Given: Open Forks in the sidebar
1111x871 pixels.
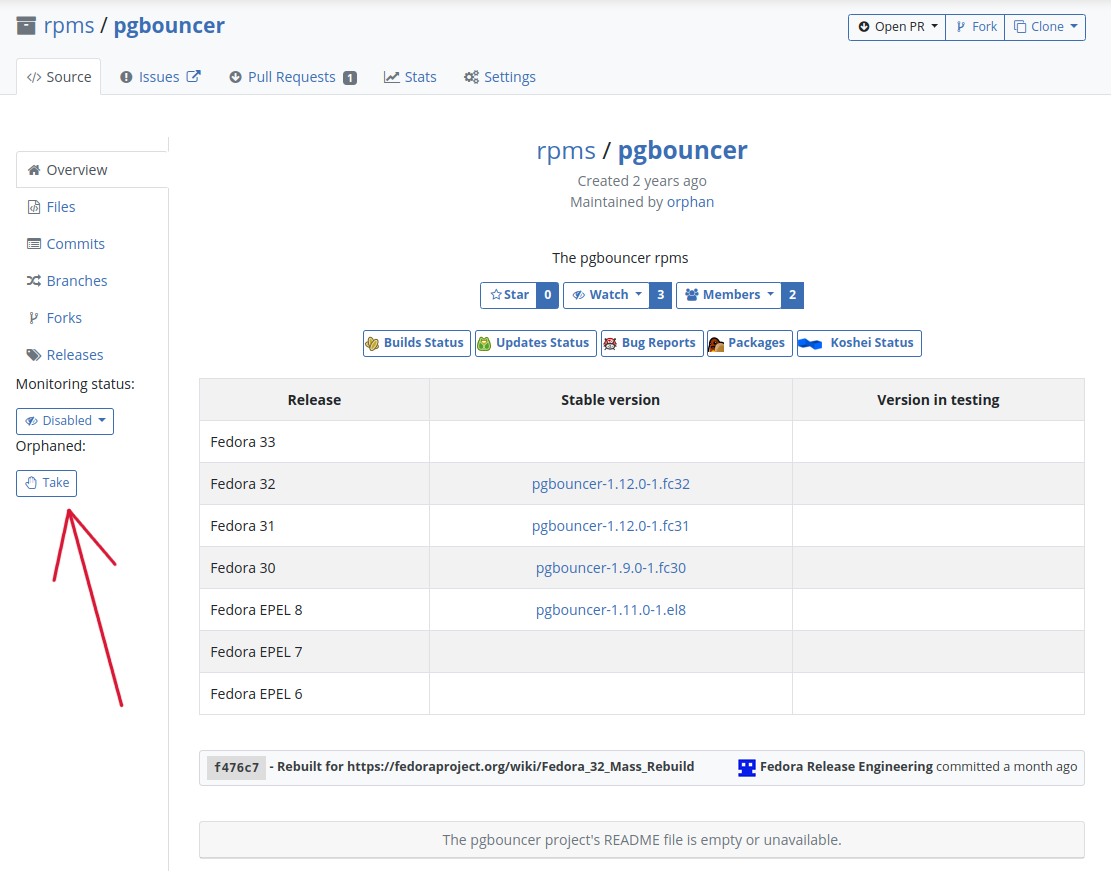Looking at the screenshot, I should [64, 318].
